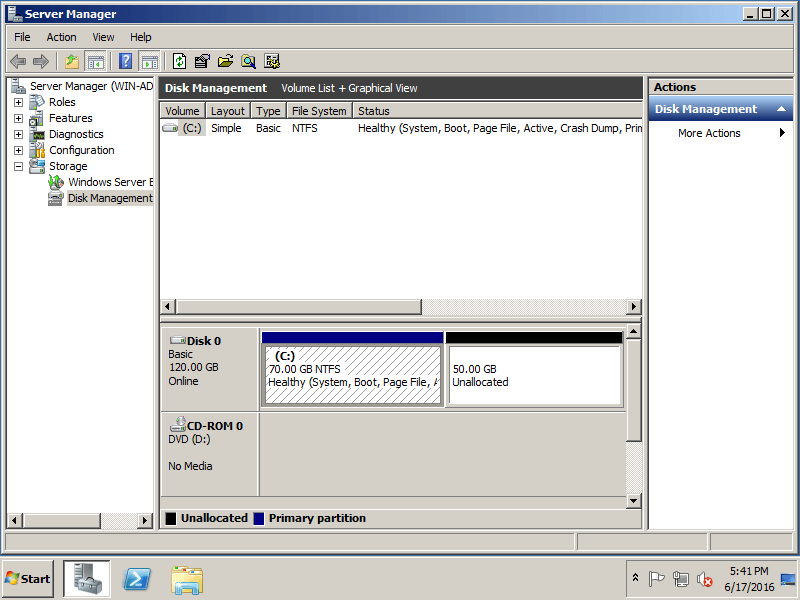800x600 pixels.
Task: Sort by the File System column header
Action: (x=319, y=111)
